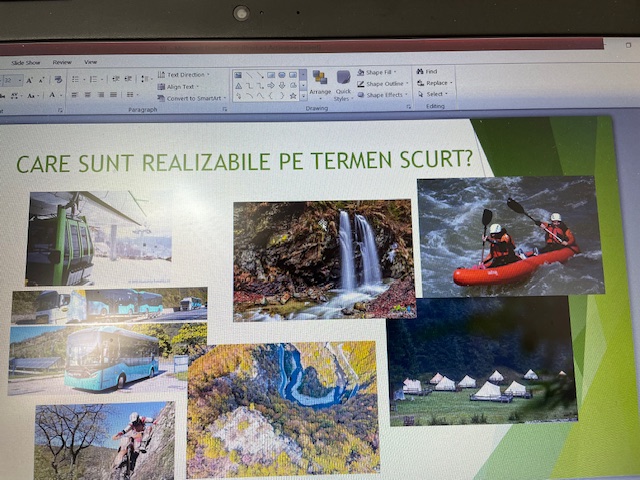Open Shape Fill options
The image size is (640, 480).
(x=377, y=72)
